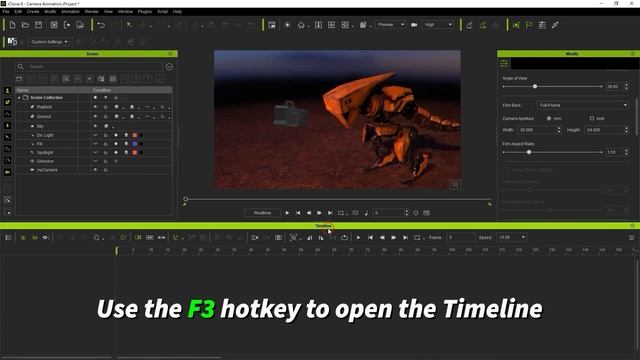Viewport: 640px width, 360px height.
Task: Click the search magnifier in the Scene panel
Action: pyautogui.click(x=20, y=67)
